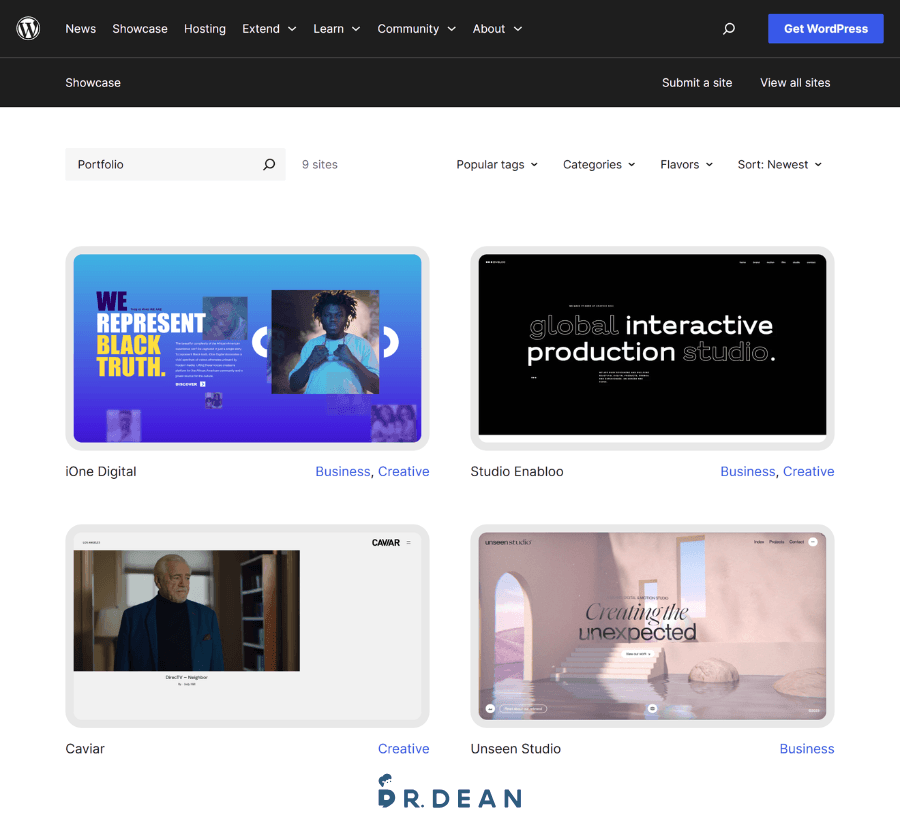Open the News menu item
The image size is (900, 830).
click(x=80, y=29)
